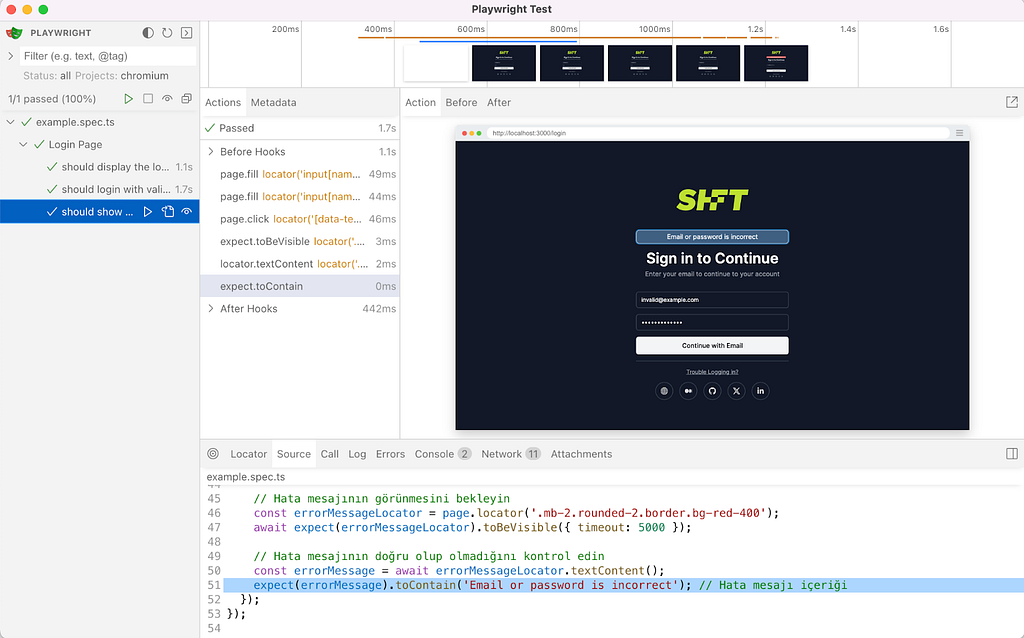Expand the After Hooks action

(x=211, y=308)
